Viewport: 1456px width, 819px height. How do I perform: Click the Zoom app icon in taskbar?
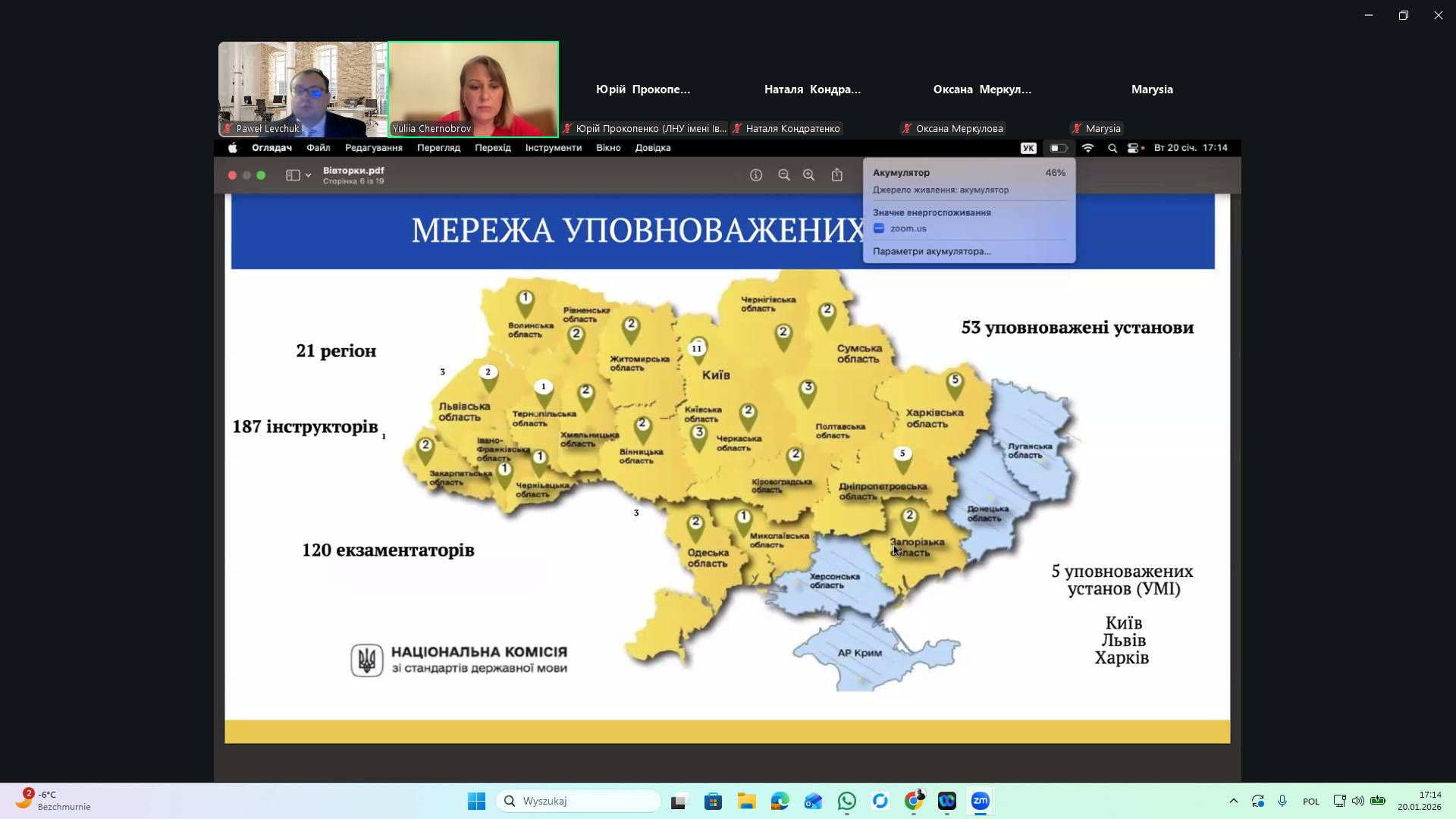click(x=981, y=802)
